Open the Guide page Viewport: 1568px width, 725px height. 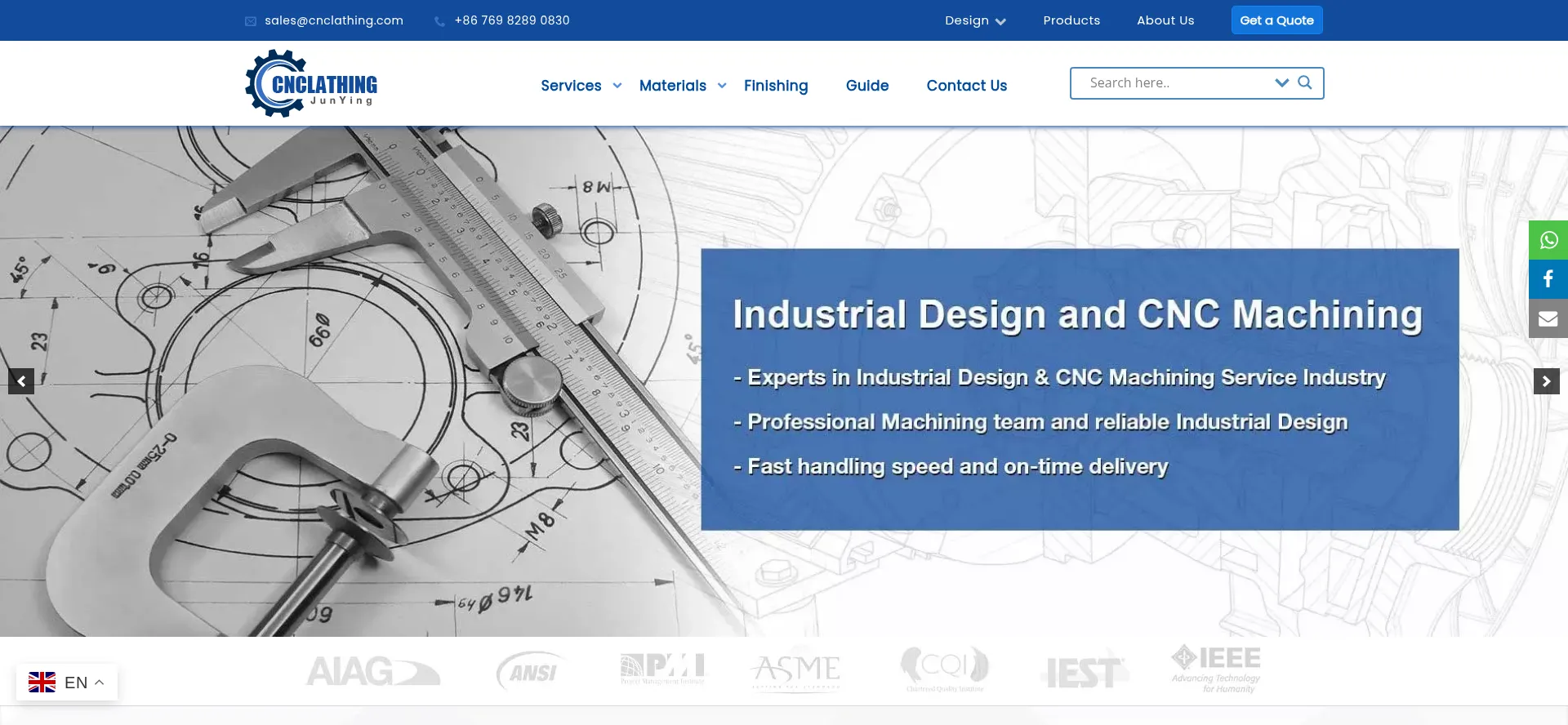click(x=867, y=86)
